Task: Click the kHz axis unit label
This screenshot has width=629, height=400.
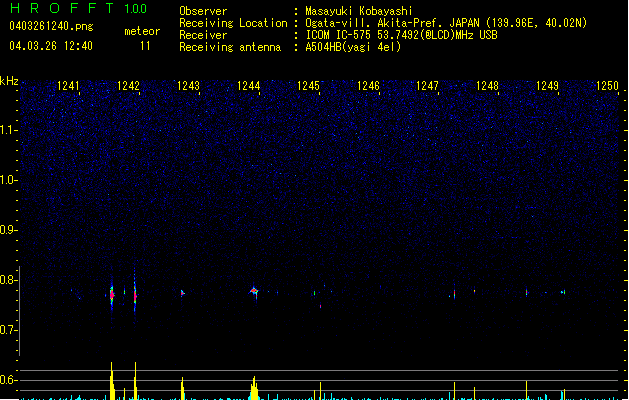Action: 9,81
